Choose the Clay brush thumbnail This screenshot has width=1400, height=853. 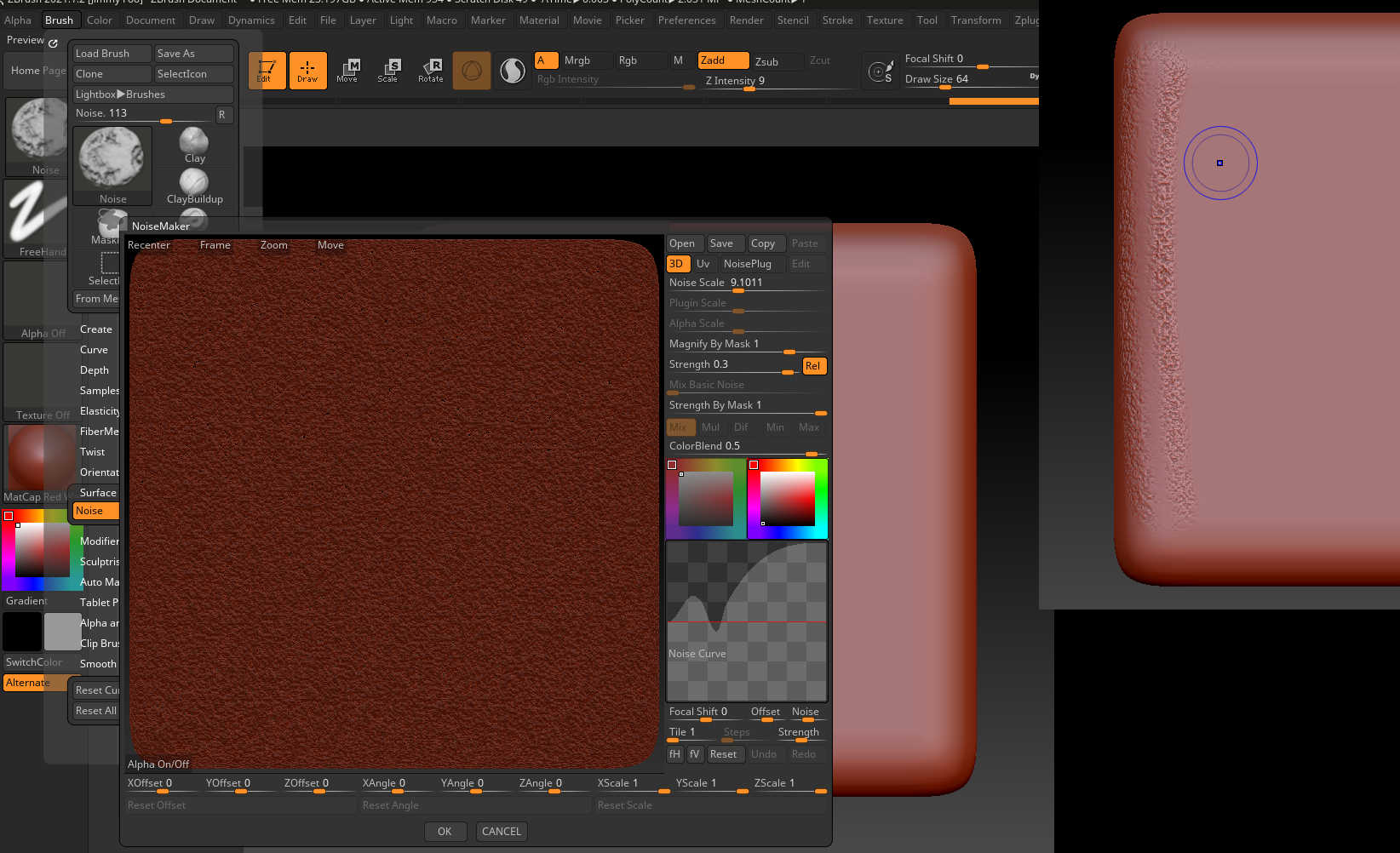tap(194, 145)
